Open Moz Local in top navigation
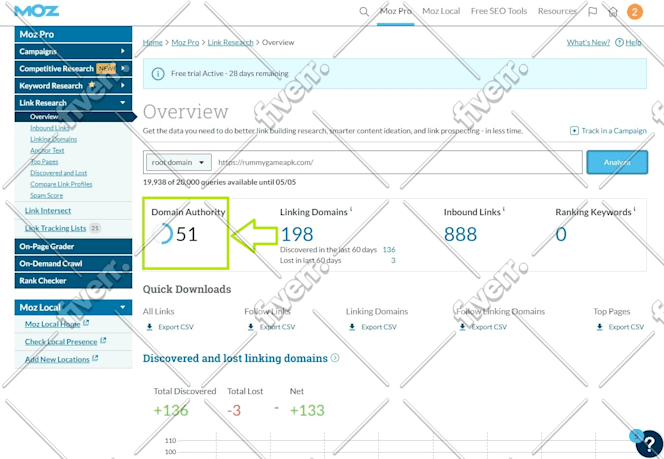Viewport: 664px width, 459px height. (441, 11)
